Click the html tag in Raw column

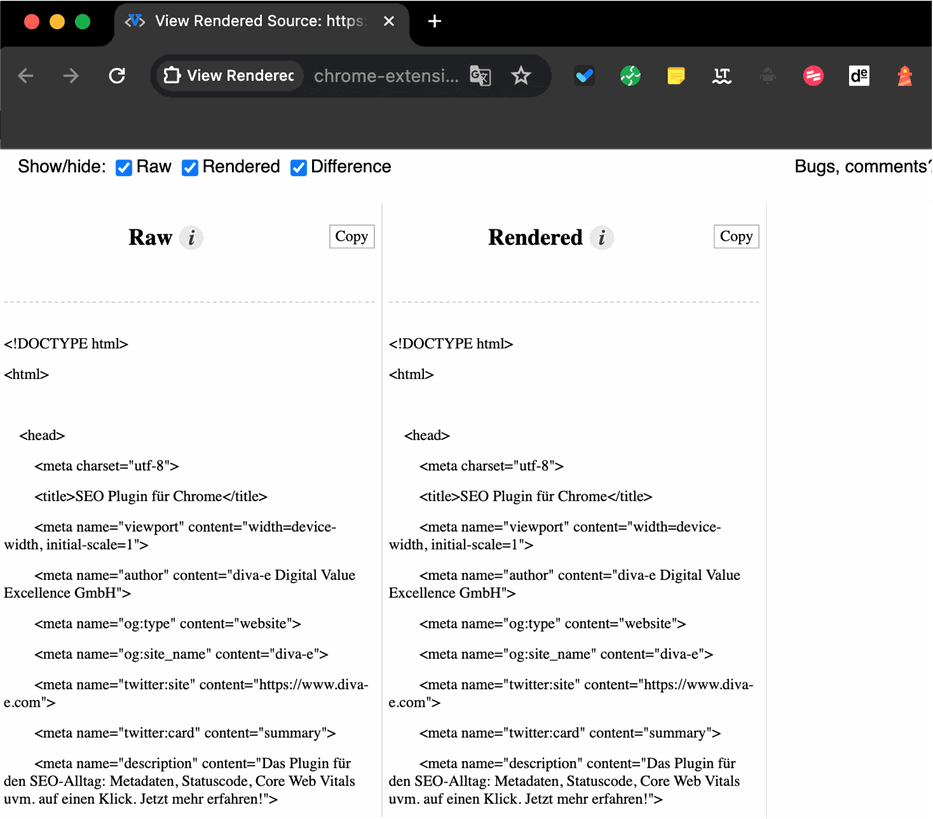click(x=26, y=374)
